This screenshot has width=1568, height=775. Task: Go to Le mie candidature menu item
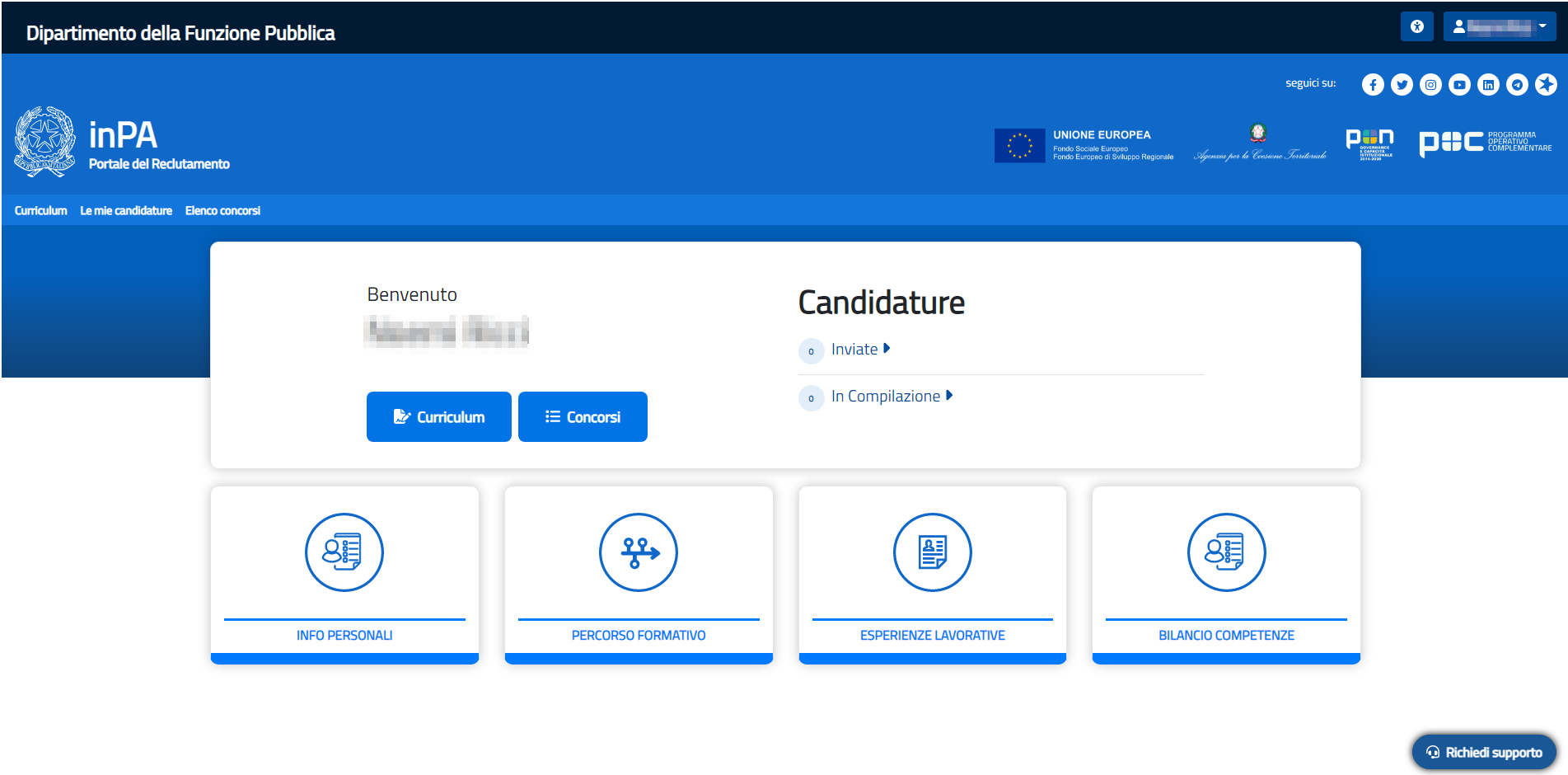coord(126,211)
